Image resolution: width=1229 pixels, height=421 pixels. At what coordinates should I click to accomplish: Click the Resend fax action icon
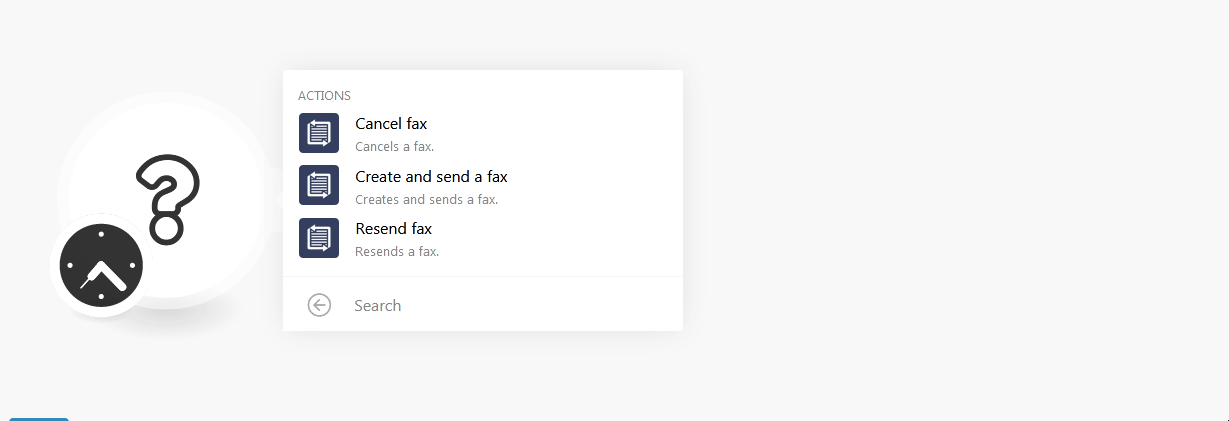click(319, 238)
